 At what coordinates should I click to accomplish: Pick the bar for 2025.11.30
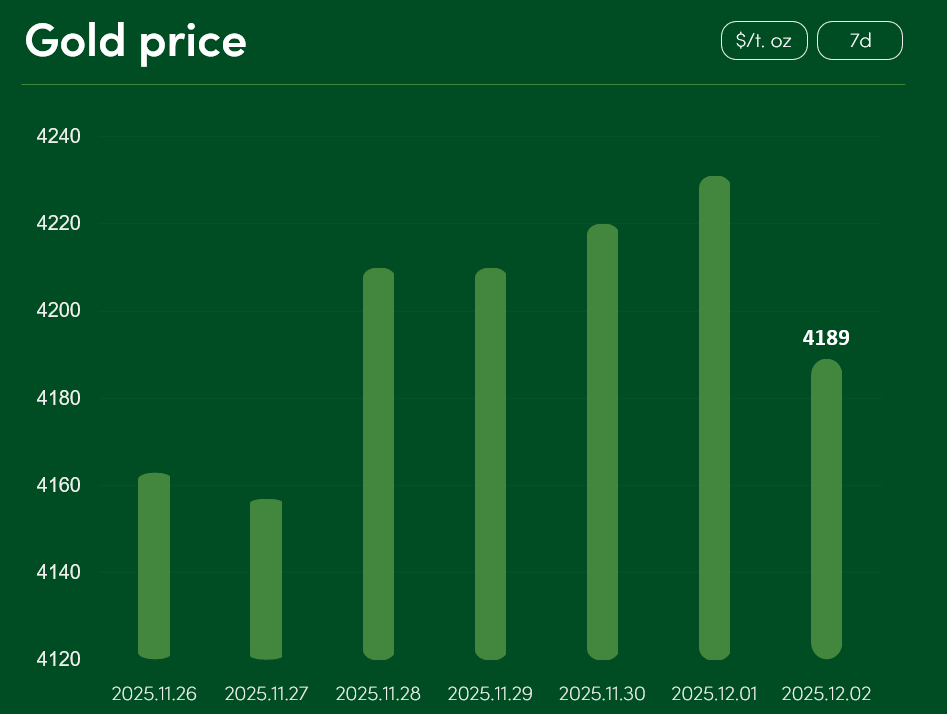(x=602, y=442)
